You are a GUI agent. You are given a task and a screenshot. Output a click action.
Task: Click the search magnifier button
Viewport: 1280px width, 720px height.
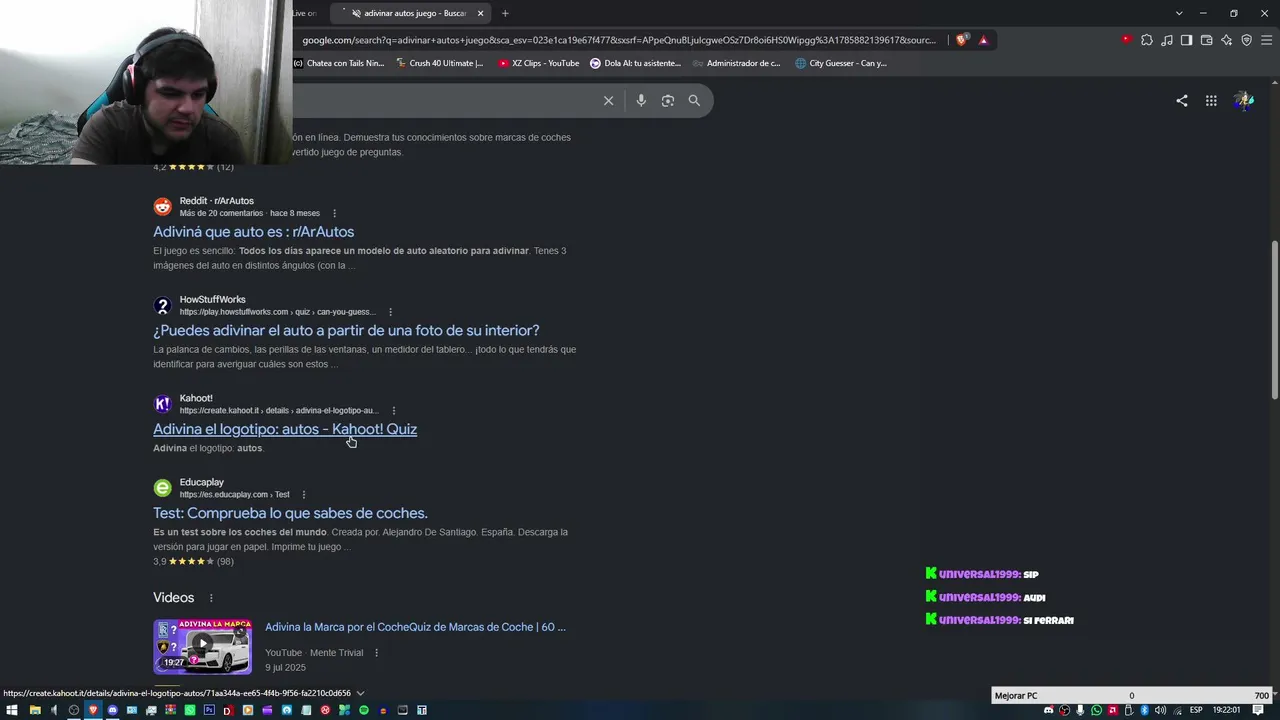[694, 100]
